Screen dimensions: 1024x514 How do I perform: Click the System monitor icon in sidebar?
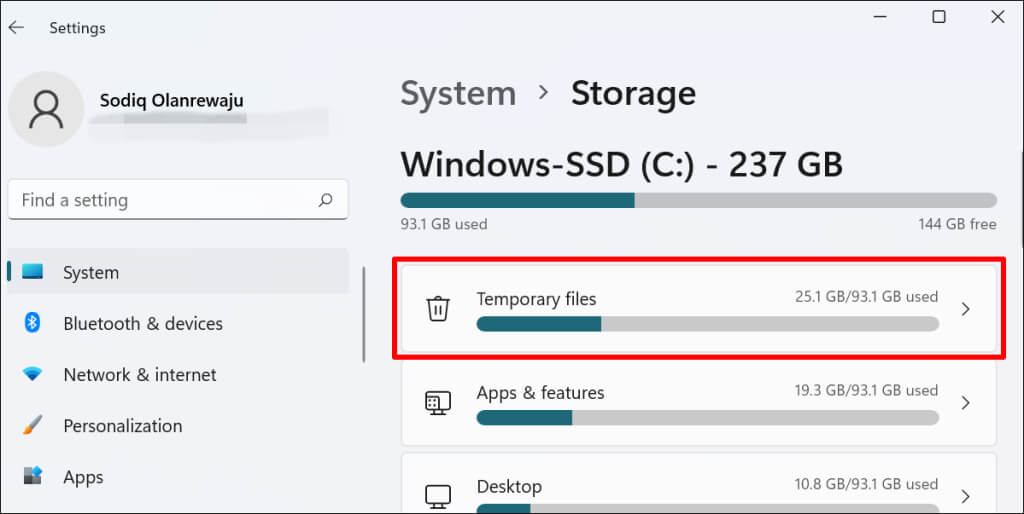(33, 272)
